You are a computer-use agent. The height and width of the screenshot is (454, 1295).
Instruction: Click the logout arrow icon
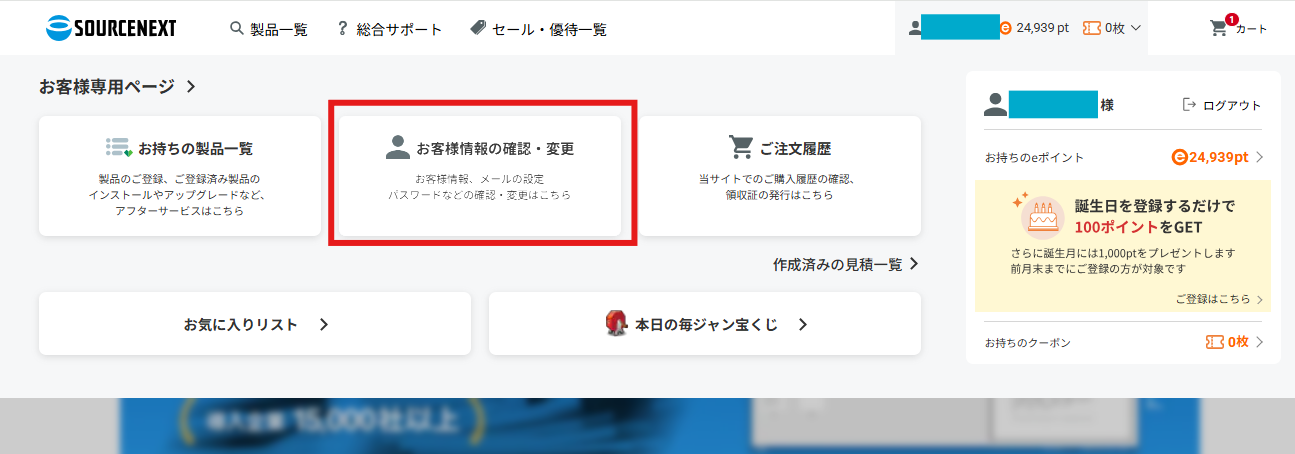point(1189,104)
